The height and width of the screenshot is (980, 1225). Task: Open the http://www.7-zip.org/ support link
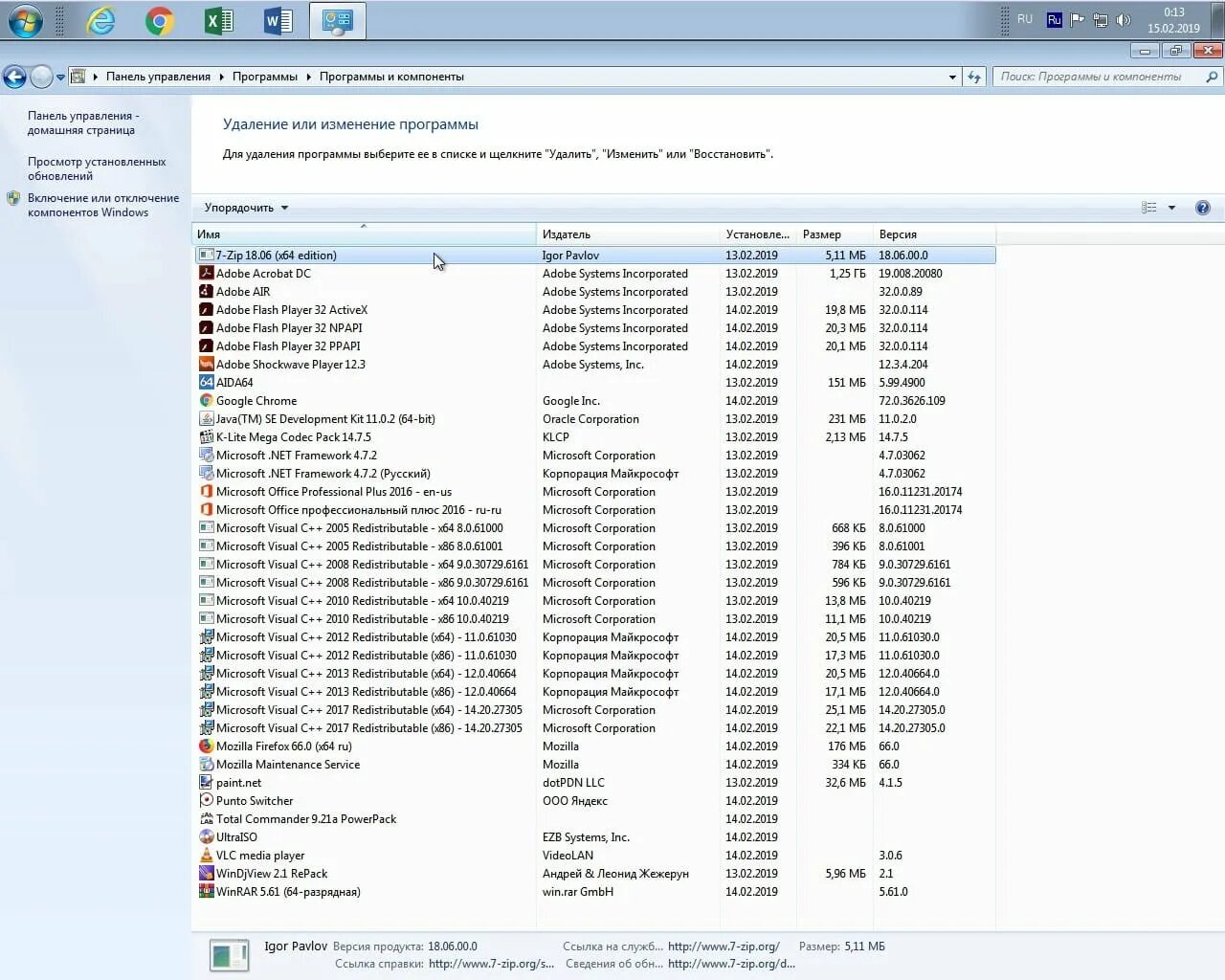coord(724,947)
